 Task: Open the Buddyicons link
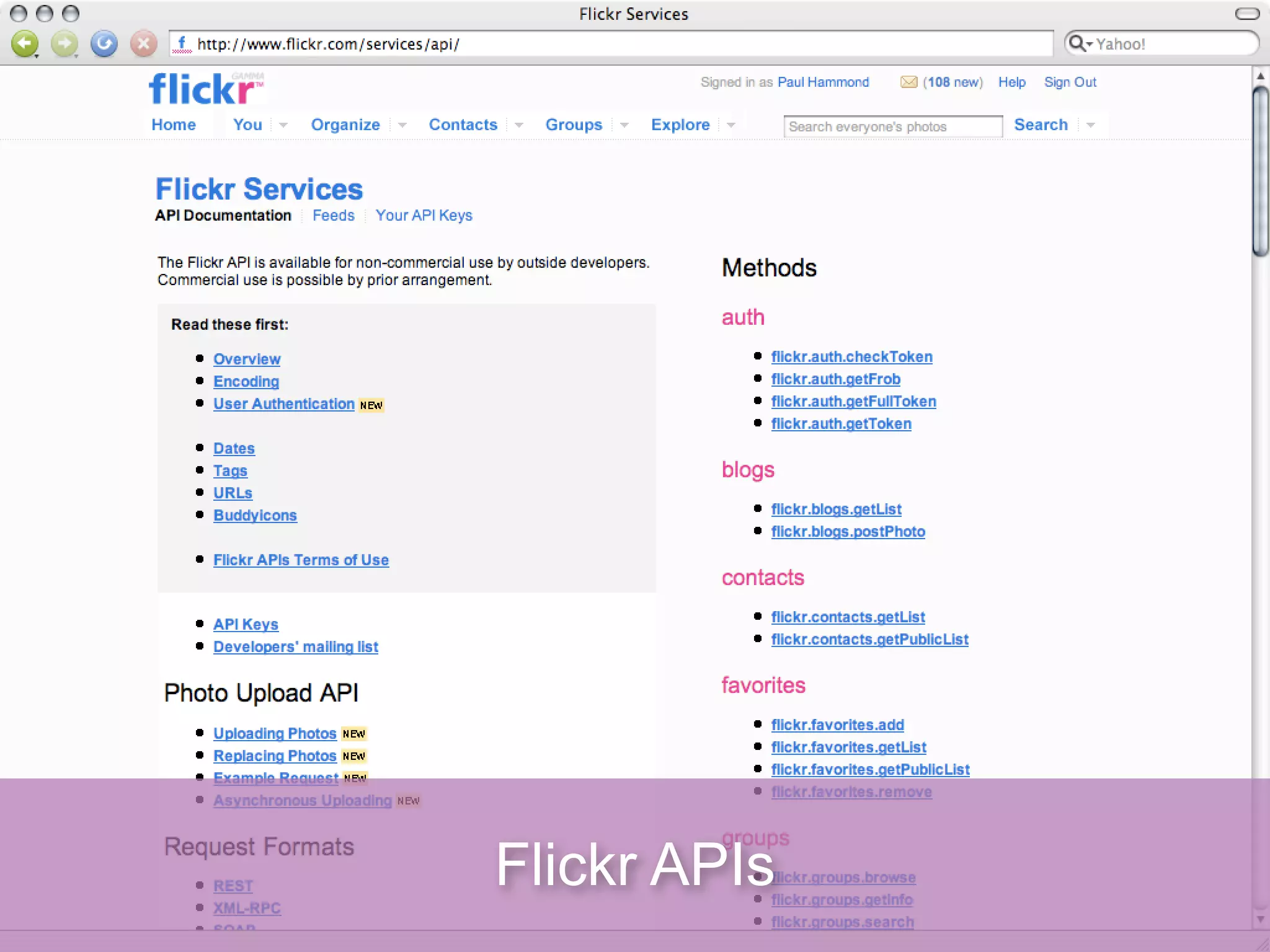pos(255,515)
